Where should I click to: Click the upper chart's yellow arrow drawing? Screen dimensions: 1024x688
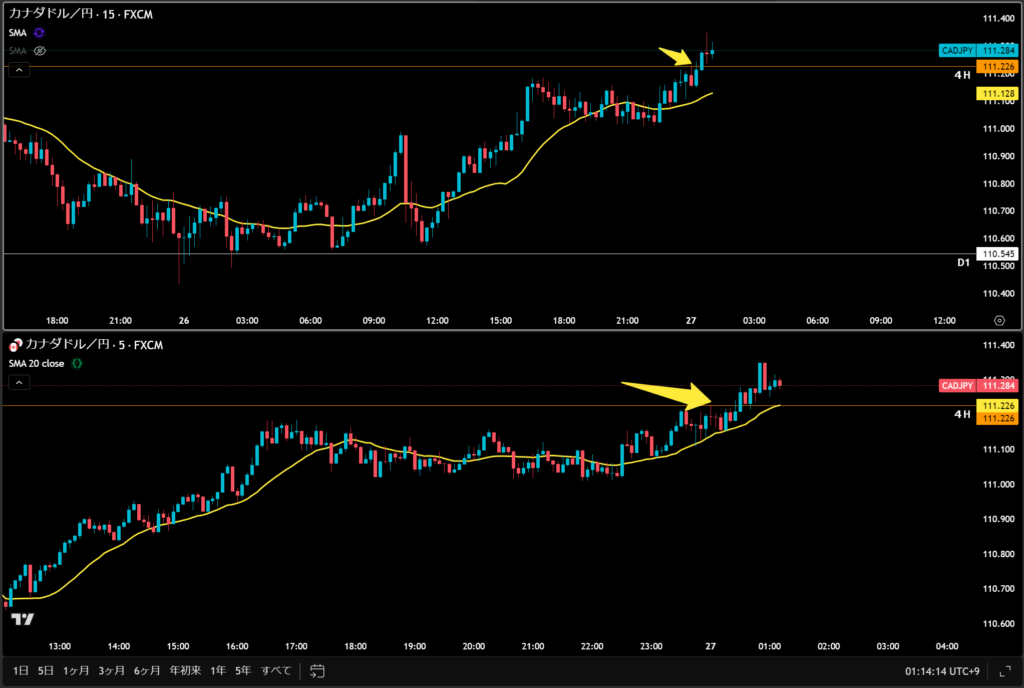(675, 56)
